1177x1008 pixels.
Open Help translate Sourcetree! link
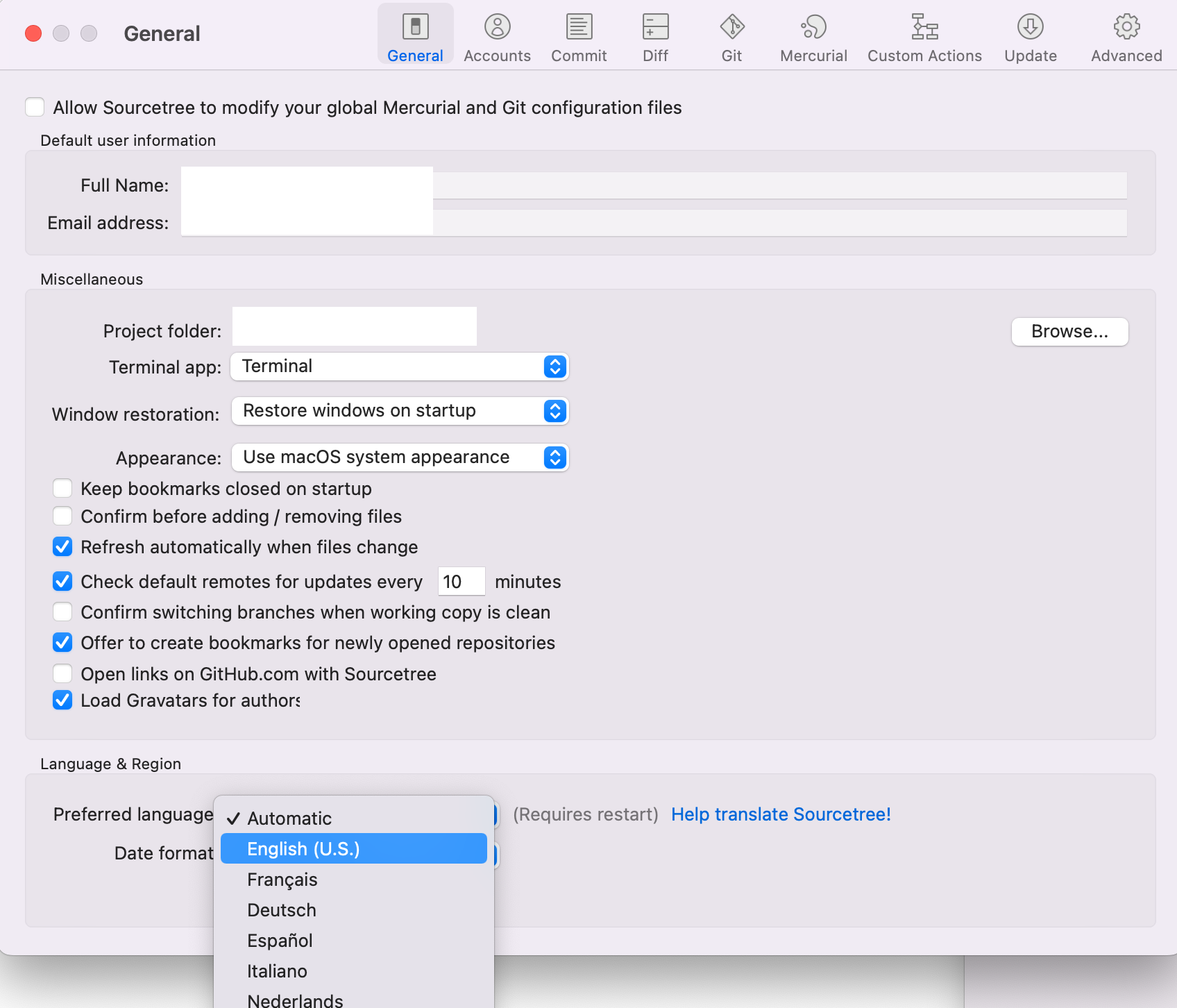(x=781, y=814)
